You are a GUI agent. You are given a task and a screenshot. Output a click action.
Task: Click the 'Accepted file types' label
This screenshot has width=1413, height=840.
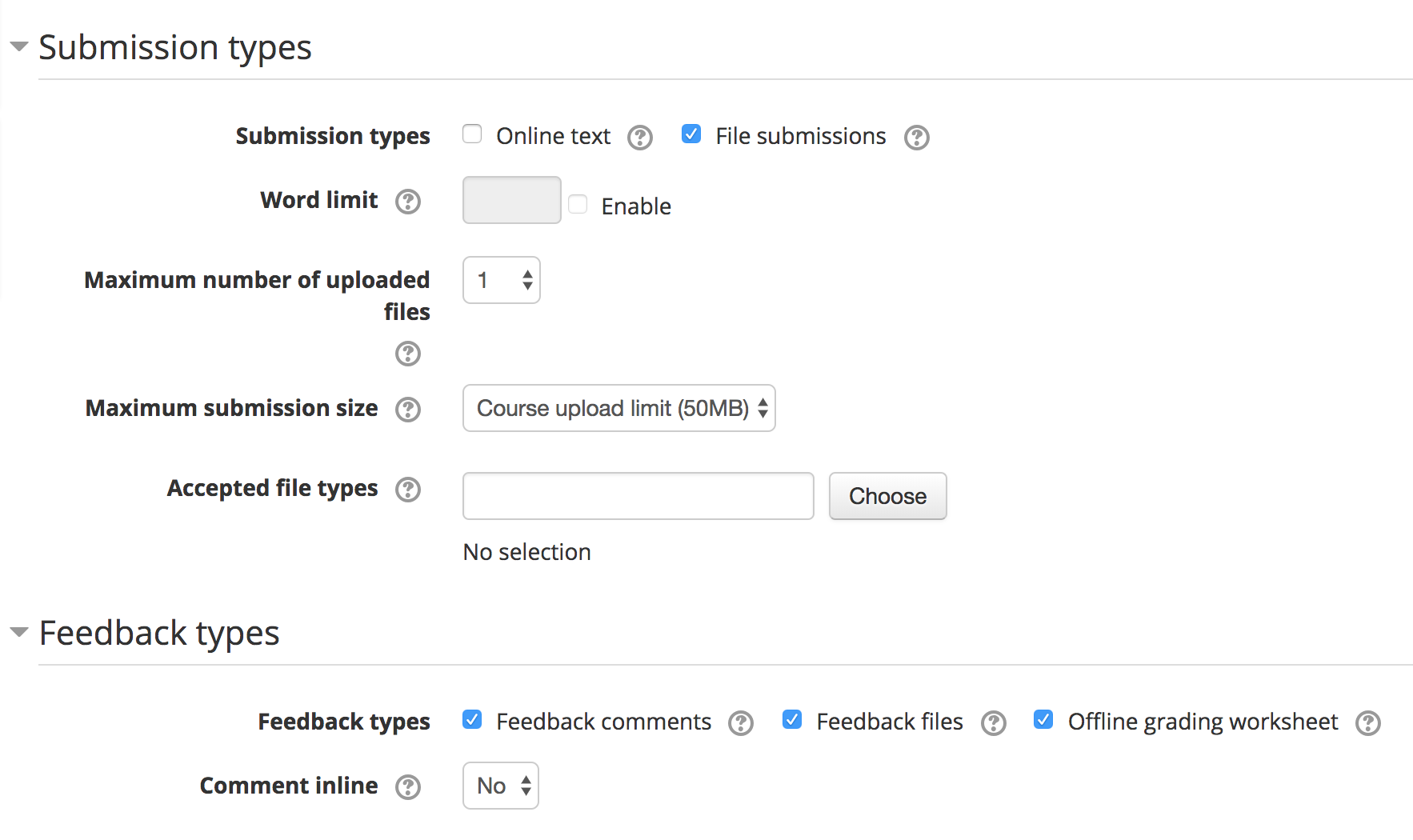[273, 488]
